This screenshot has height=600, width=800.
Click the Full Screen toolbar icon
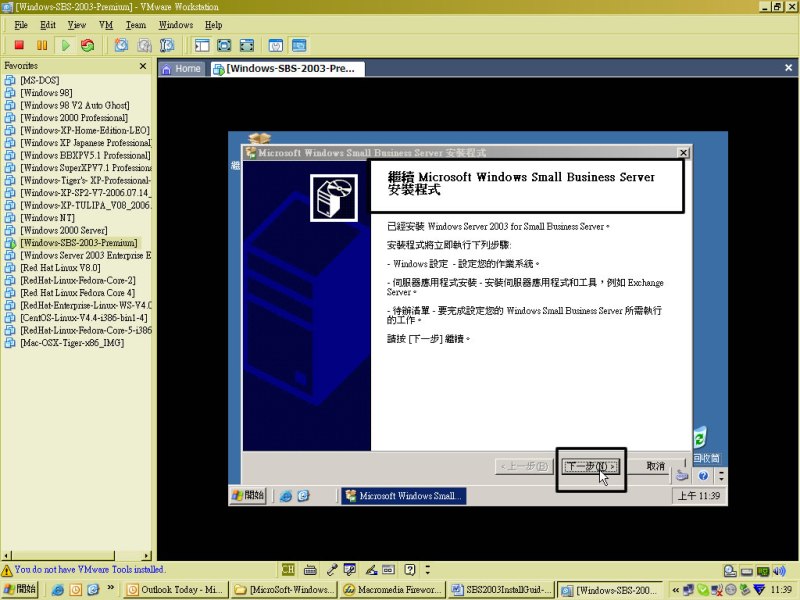[x=224, y=45]
